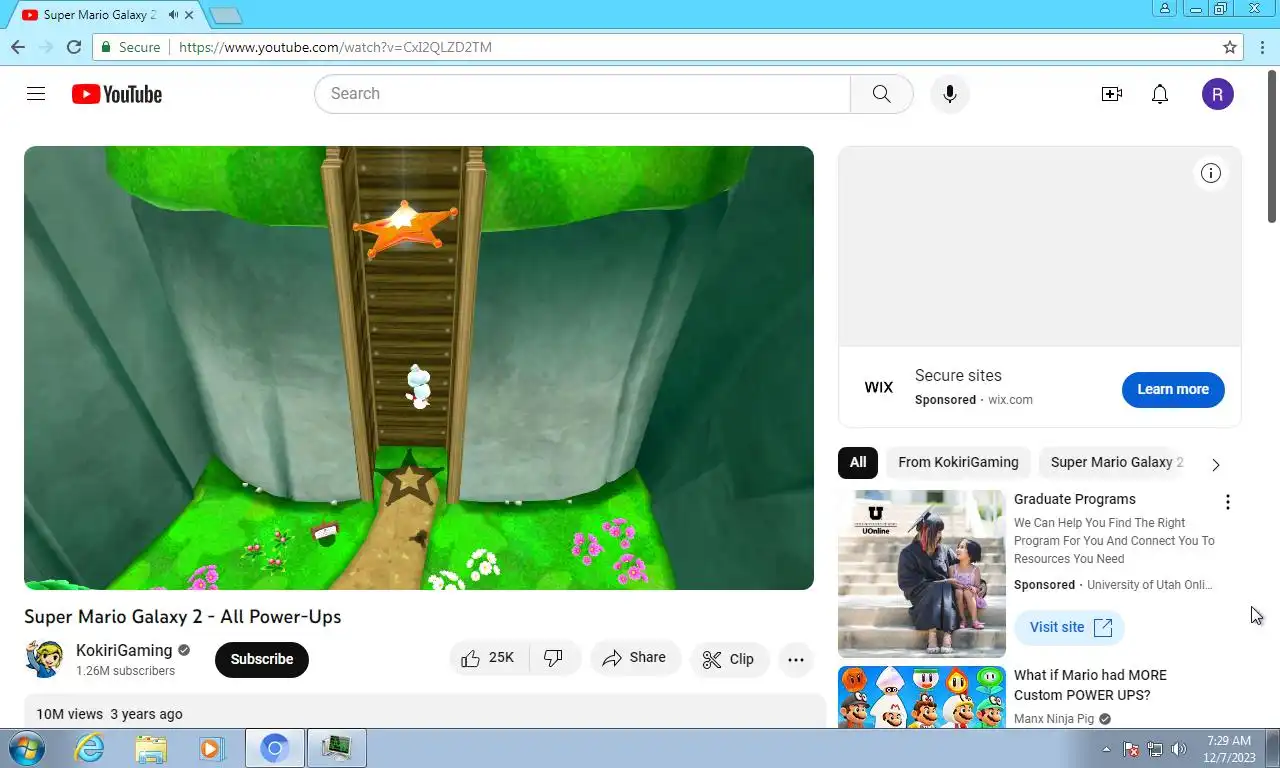Click the video player to pause
The height and width of the screenshot is (768, 1280).
point(419,368)
